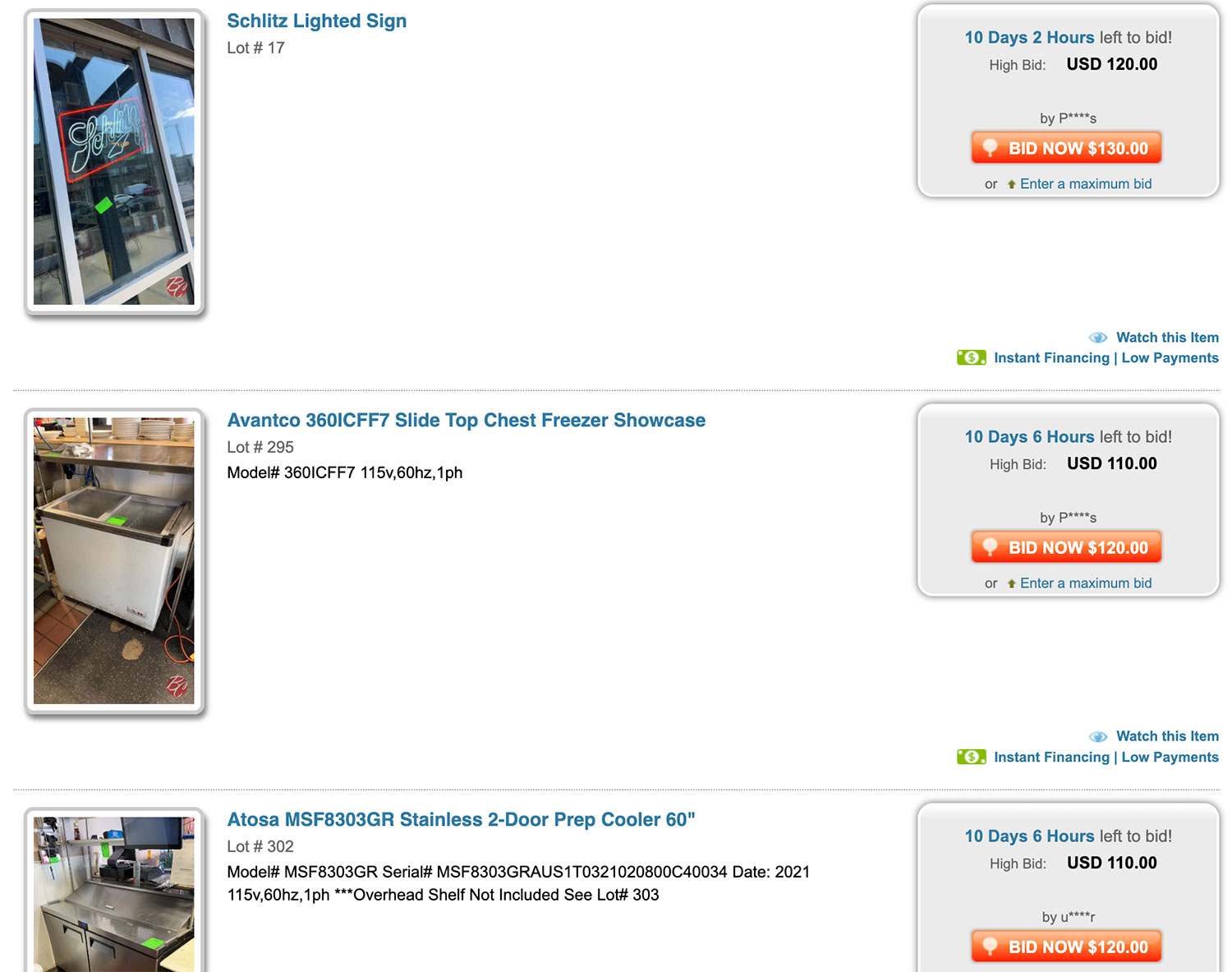Viewport: 1232px width, 972px height.
Task: Click the green money icon for Avantco freezer financing
Action: [x=972, y=757]
